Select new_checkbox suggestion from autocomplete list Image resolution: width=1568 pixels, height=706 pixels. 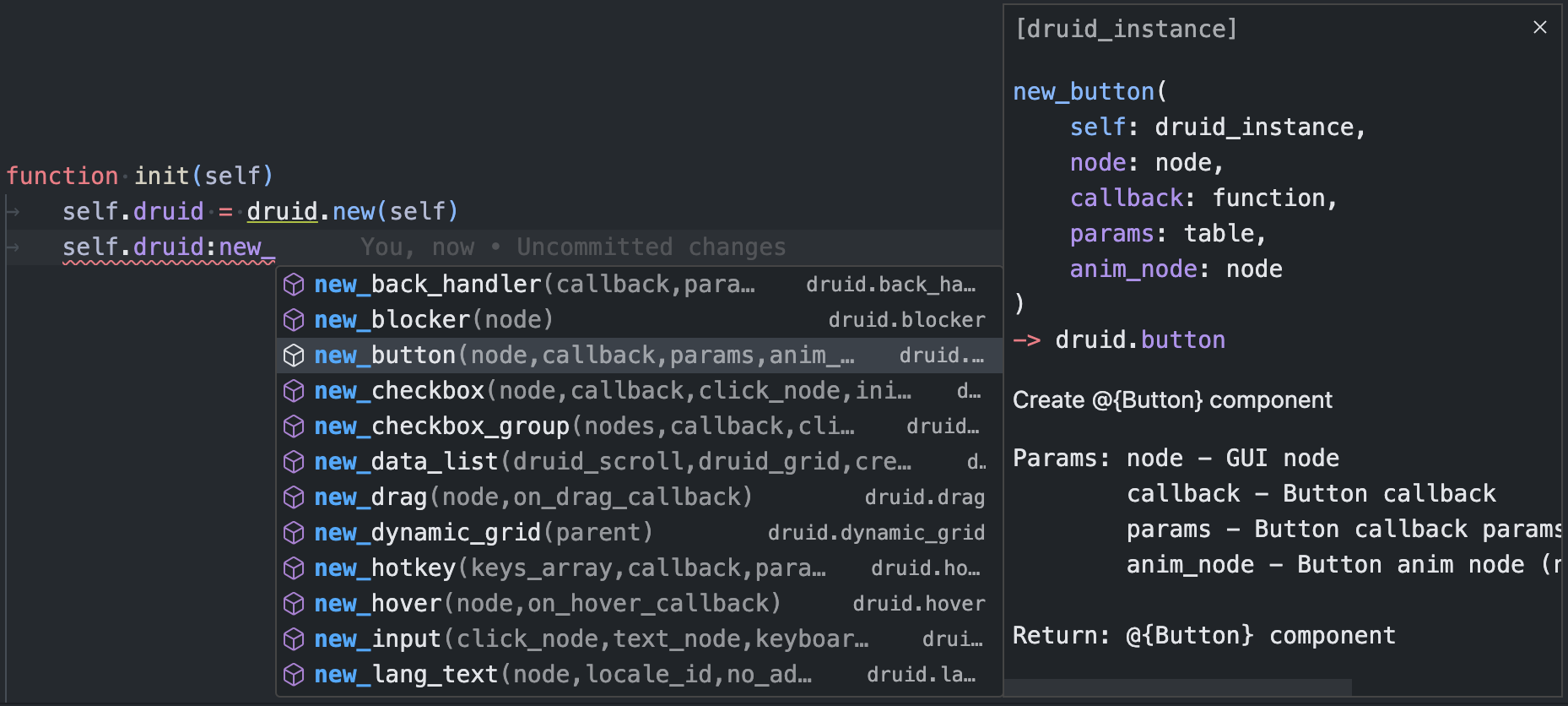tap(612, 391)
